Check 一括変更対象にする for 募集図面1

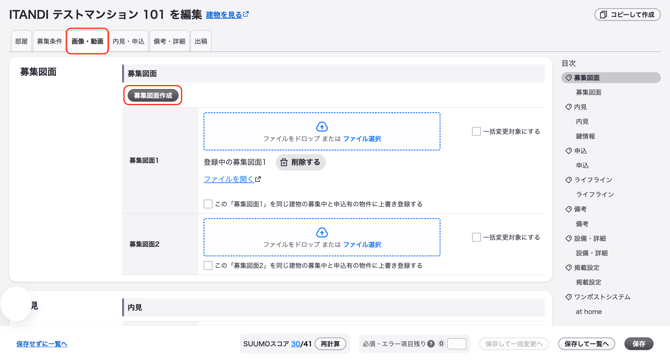pos(476,131)
